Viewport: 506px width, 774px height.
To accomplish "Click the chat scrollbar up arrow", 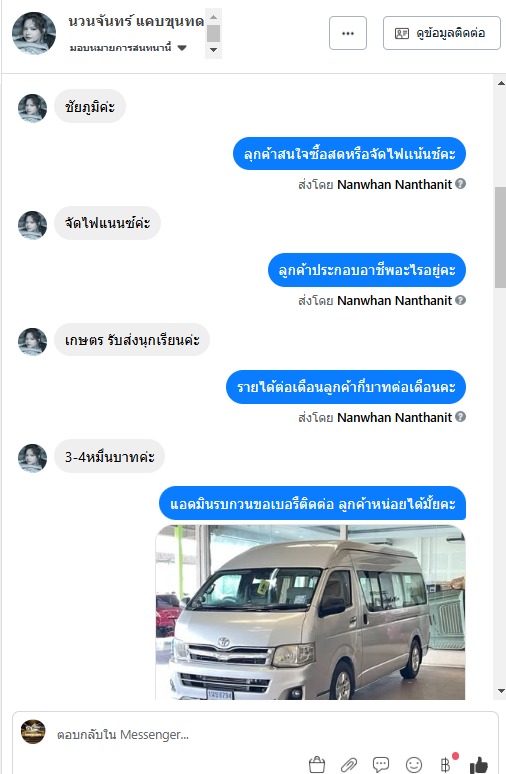I will [501, 83].
